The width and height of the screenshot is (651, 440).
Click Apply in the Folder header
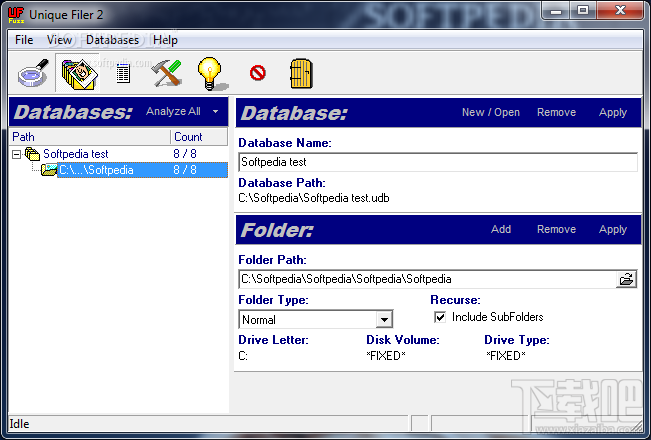pyautogui.click(x=613, y=230)
